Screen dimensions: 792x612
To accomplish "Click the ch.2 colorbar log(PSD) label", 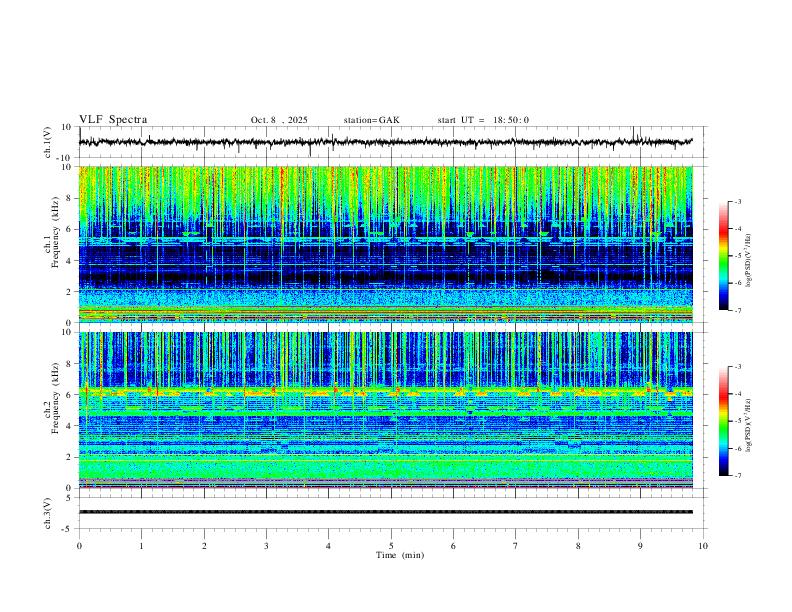I will [749, 425].
